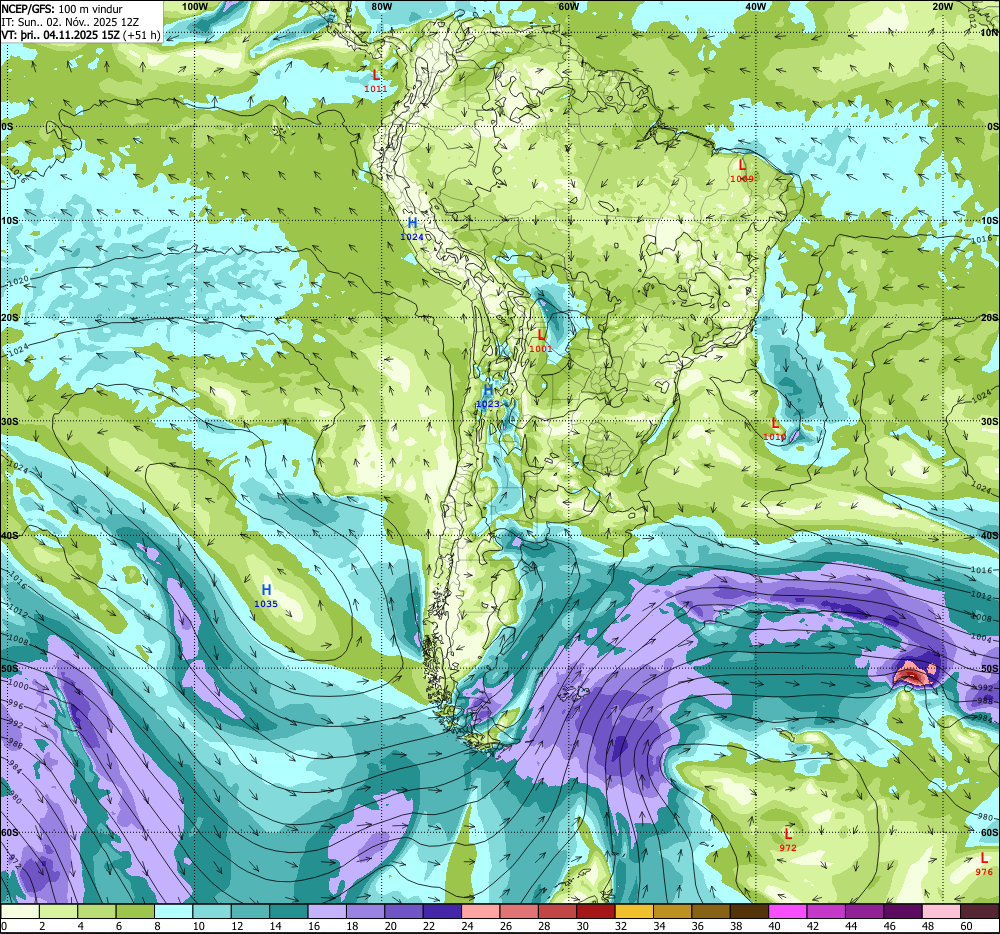Click the H 1035 high pressure marker

point(266,595)
